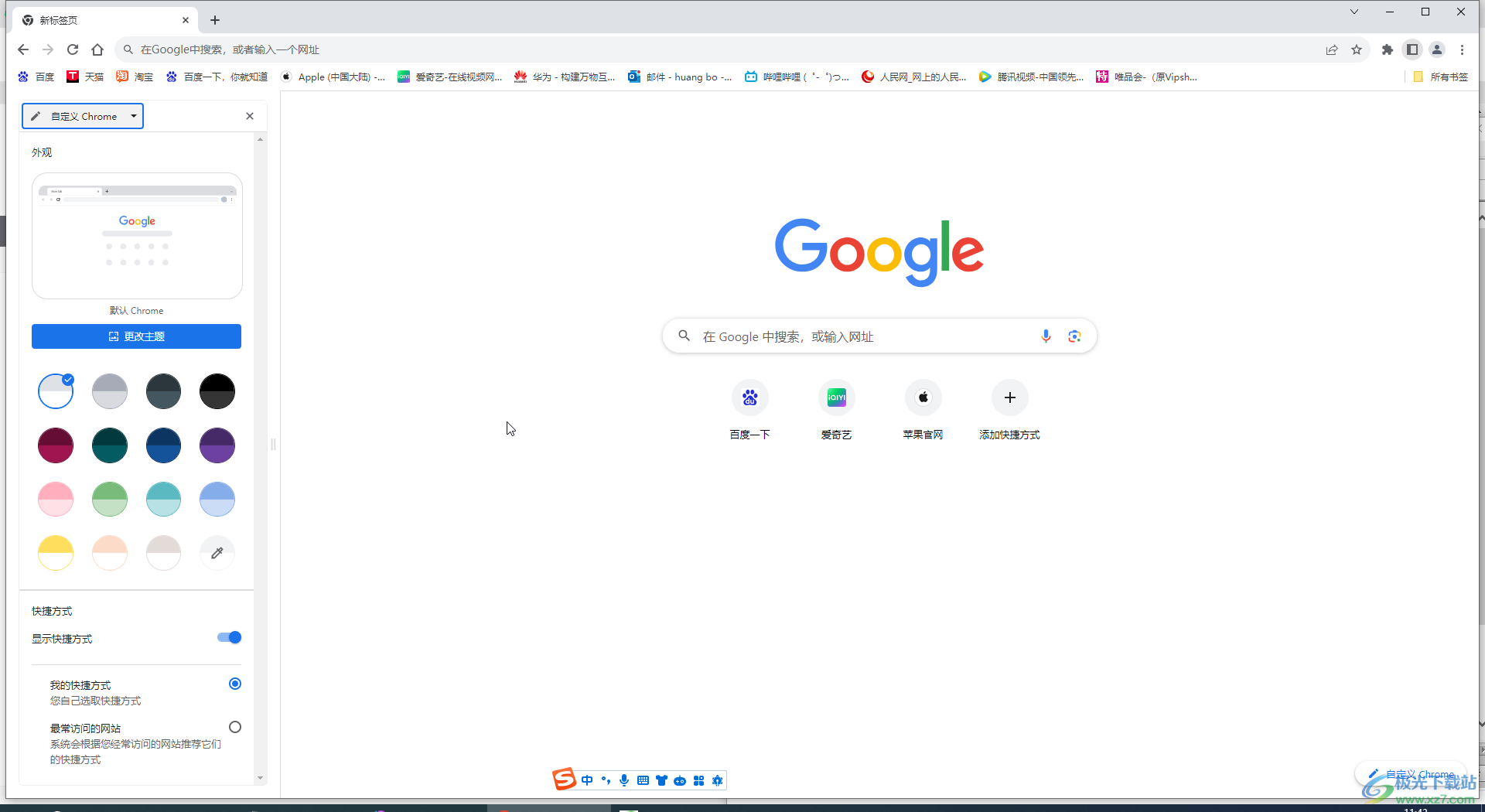
Task: Open the Apple (中国大陆) bookmark
Action: 333,77
